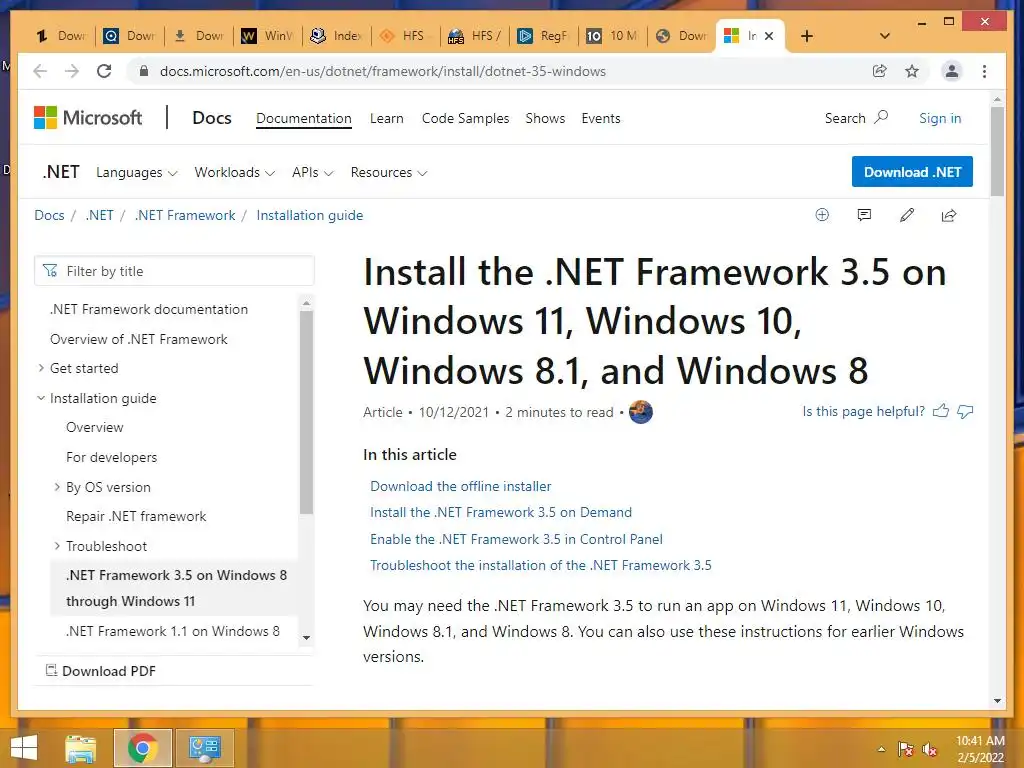
Task: Click the article share icon
Action: [949, 215]
